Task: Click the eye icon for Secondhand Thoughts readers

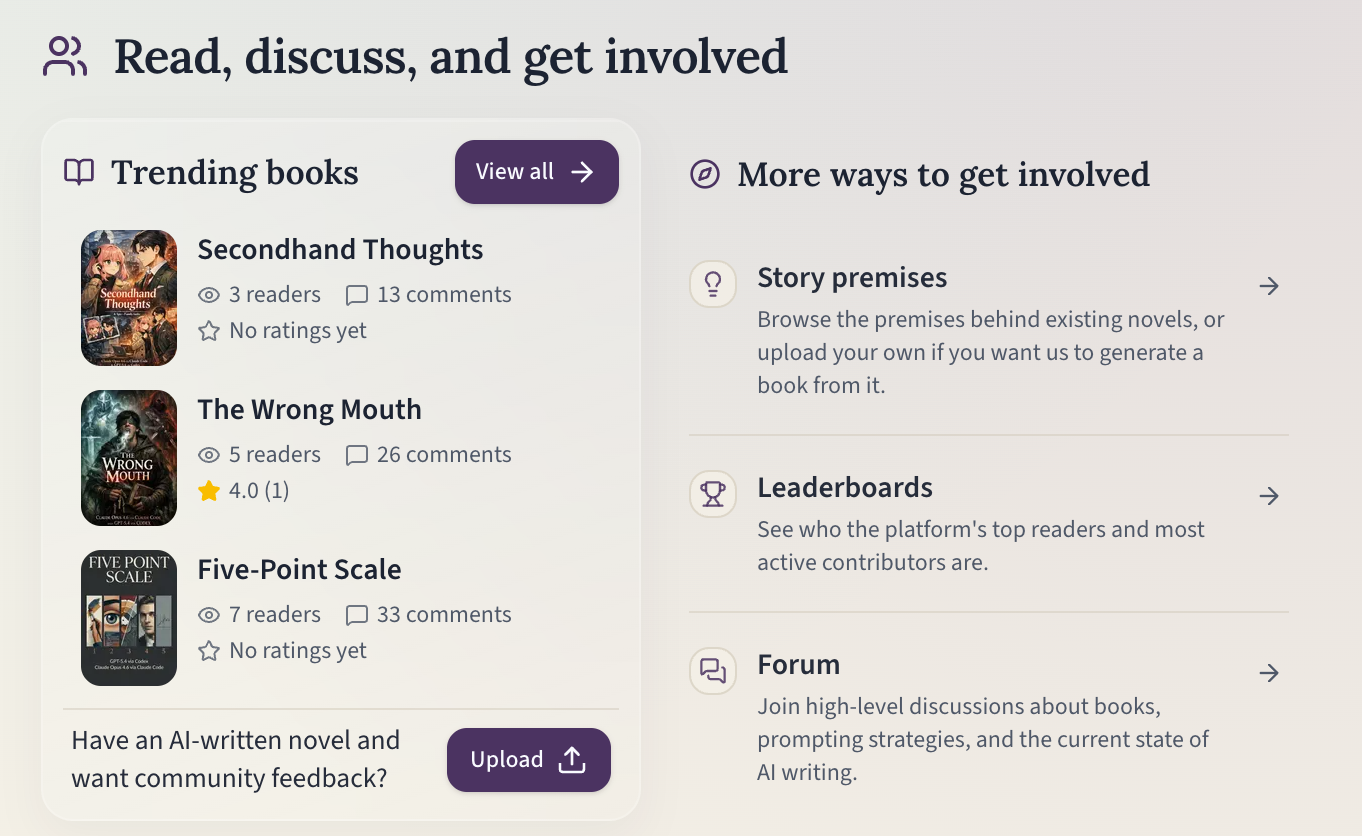Action: pyautogui.click(x=209, y=295)
